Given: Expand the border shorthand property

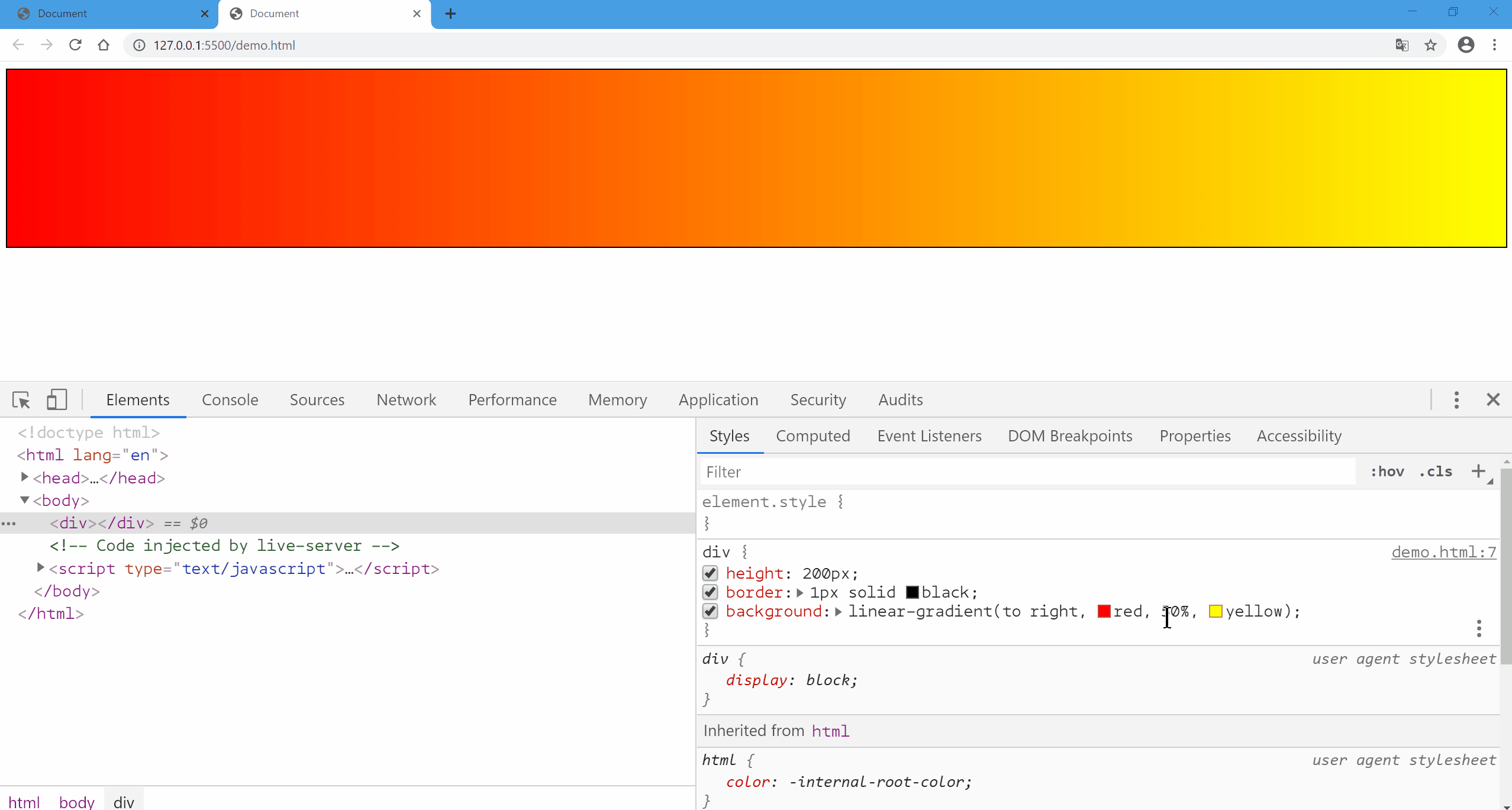Looking at the screenshot, I should 800,593.
